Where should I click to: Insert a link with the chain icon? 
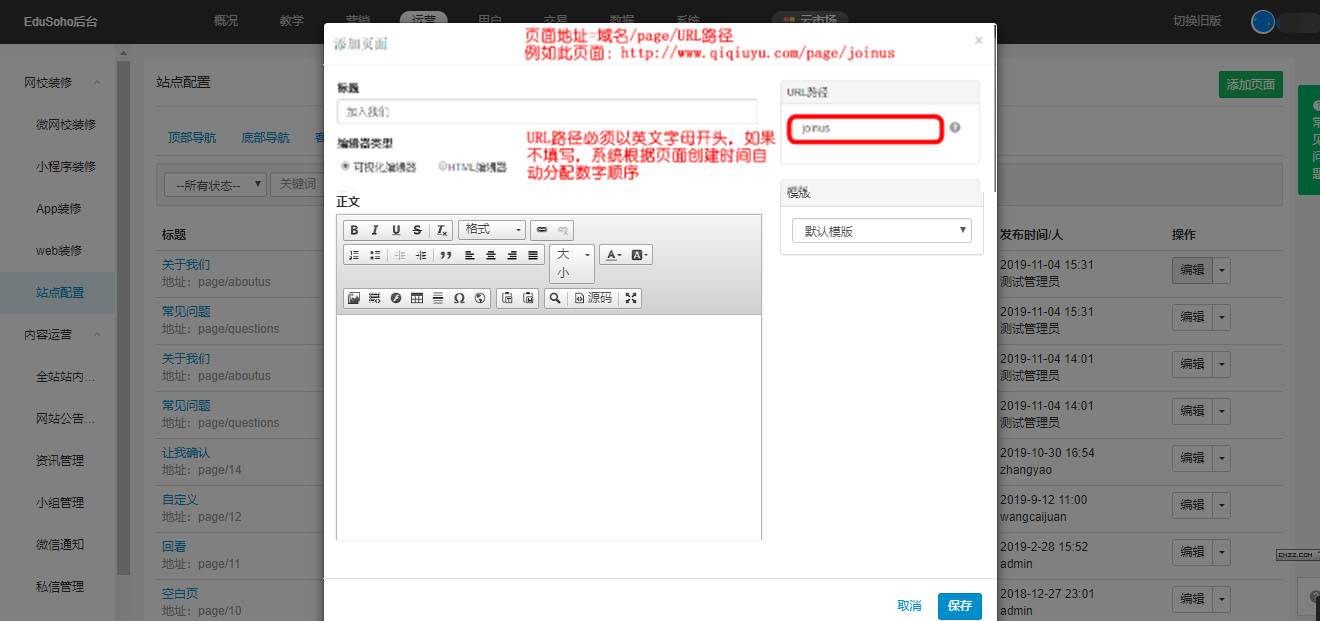pyautogui.click(x=541, y=230)
